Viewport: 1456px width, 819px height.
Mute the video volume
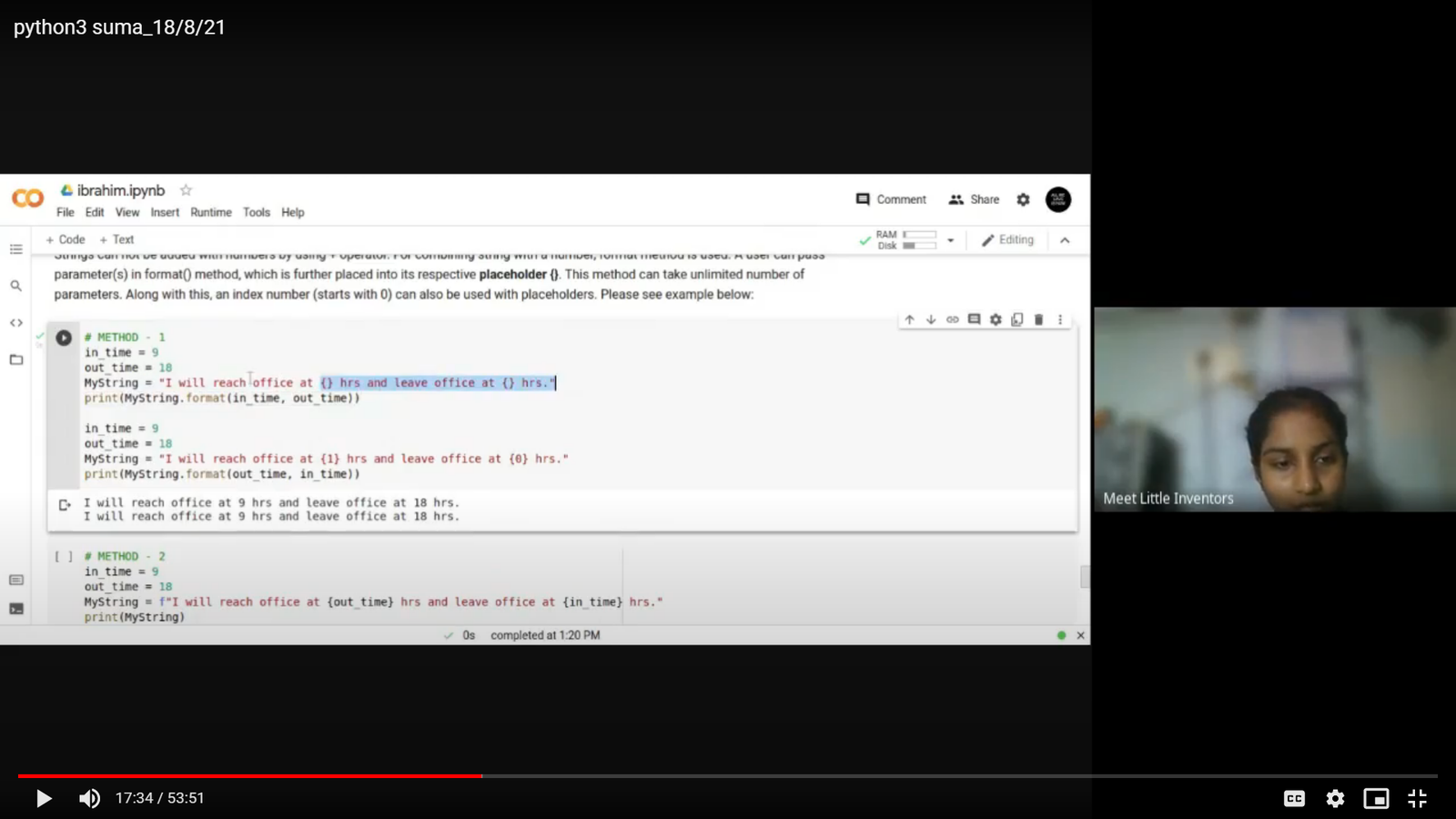pyautogui.click(x=89, y=798)
